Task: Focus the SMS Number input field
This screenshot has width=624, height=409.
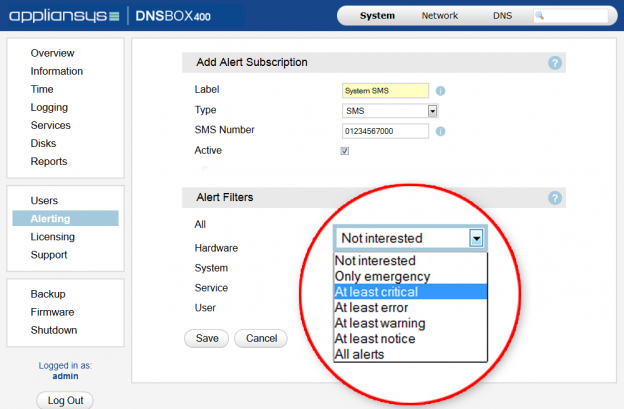Action: [385, 131]
